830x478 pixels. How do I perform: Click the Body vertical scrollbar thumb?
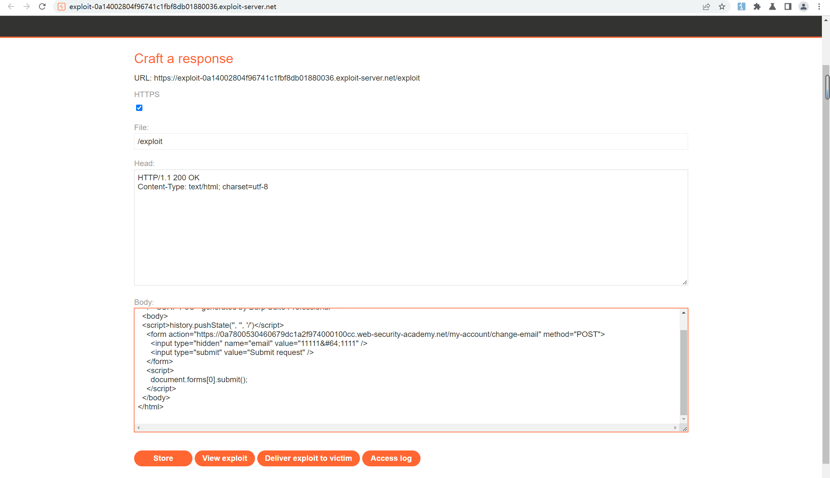[x=683, y=372]
